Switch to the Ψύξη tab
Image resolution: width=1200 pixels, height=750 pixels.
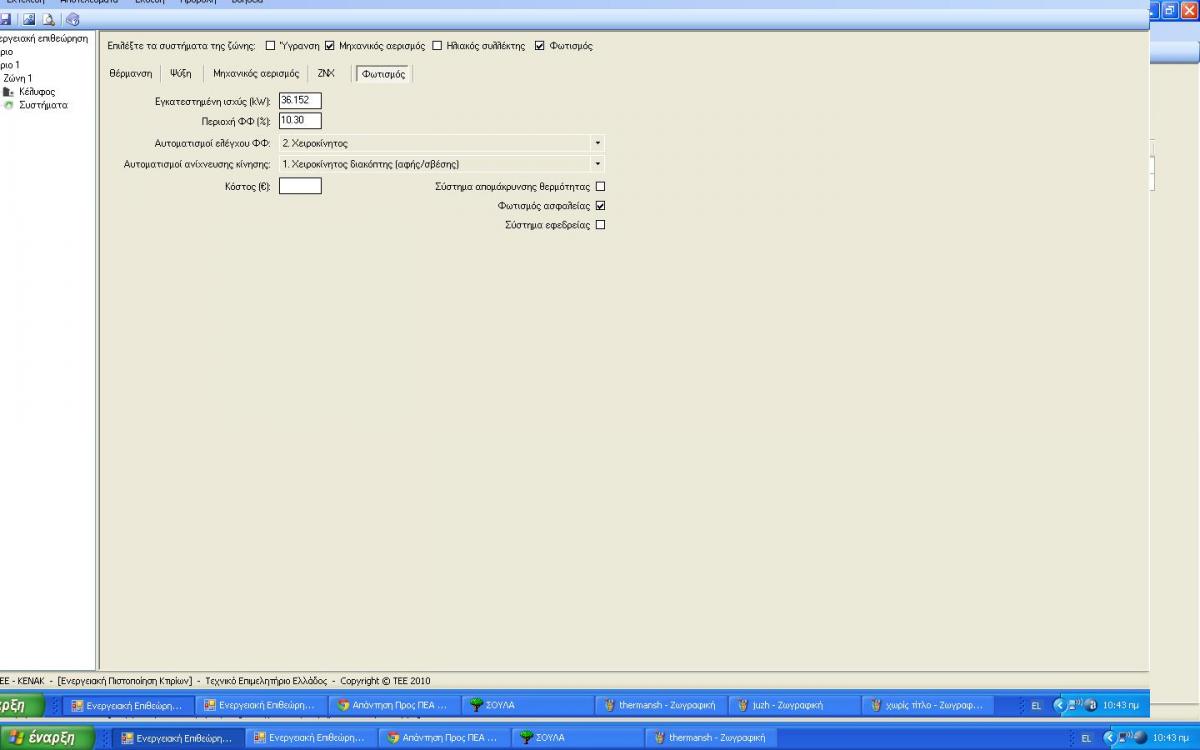(181, 73)
